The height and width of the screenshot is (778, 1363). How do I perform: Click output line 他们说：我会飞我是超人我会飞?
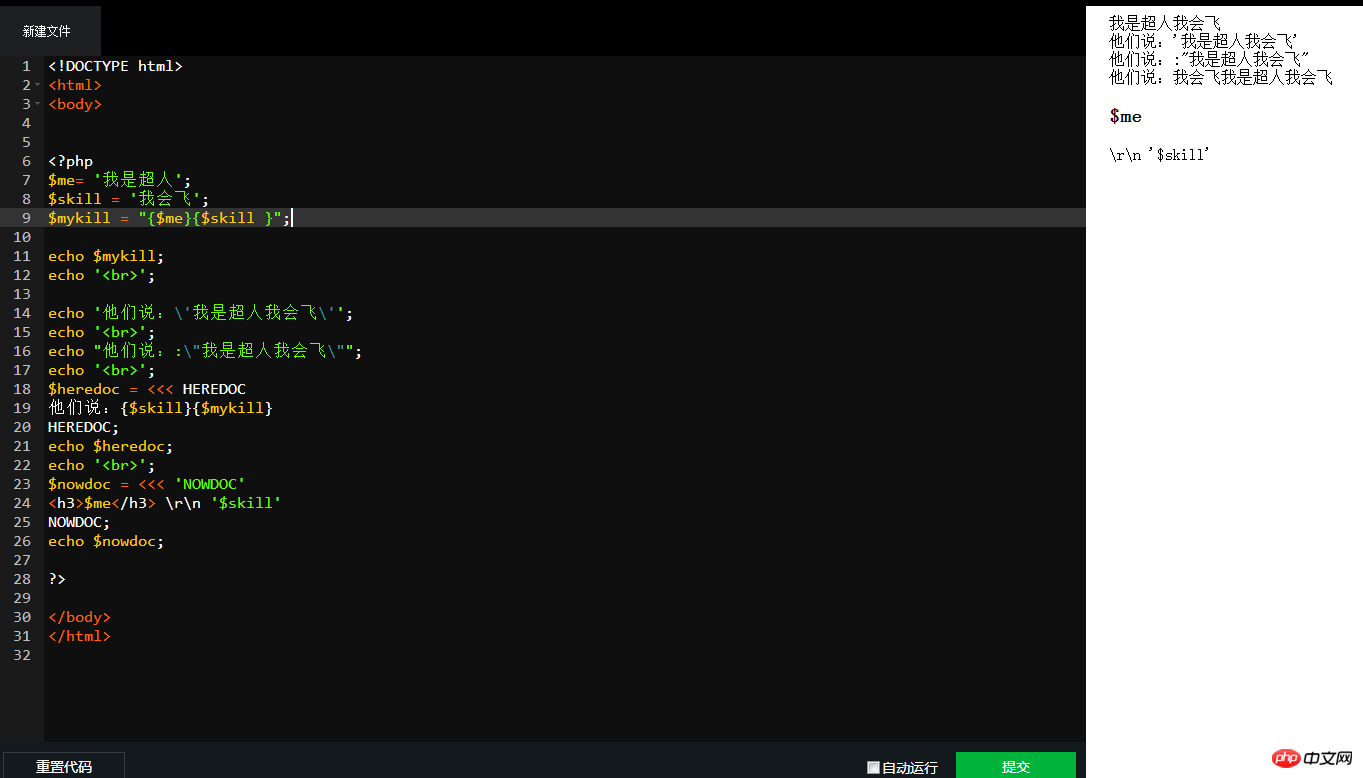tap(1221, 77)
